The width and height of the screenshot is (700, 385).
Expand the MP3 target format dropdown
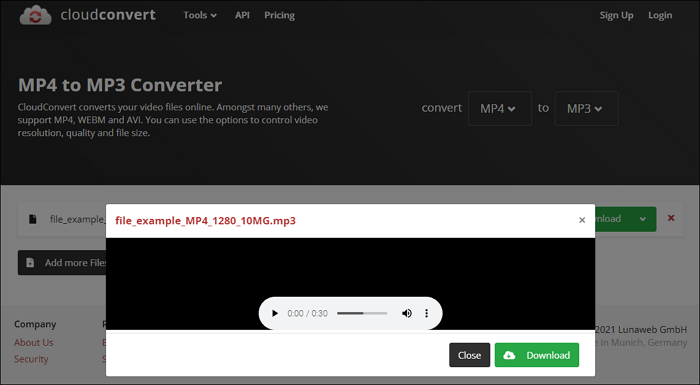click(x=586, y=109)
